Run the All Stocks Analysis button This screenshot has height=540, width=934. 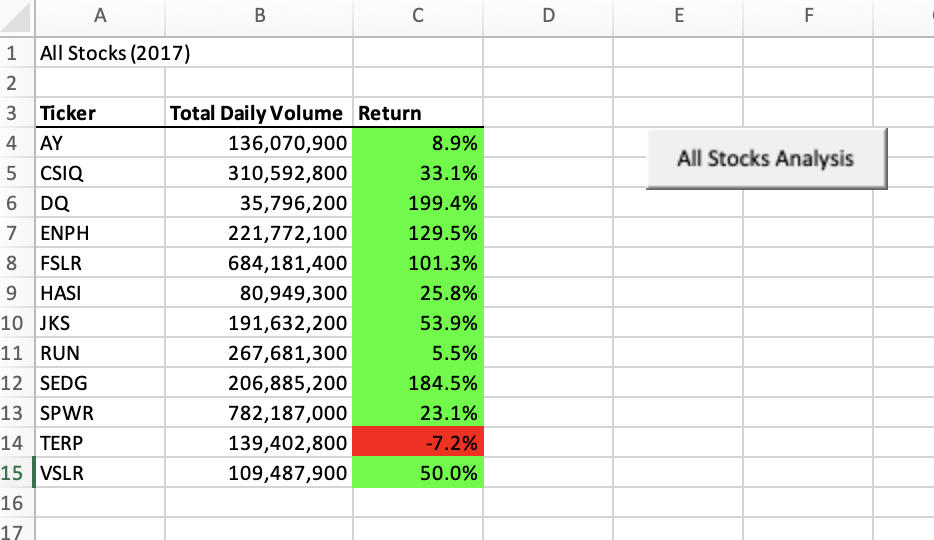coord(767,159)
